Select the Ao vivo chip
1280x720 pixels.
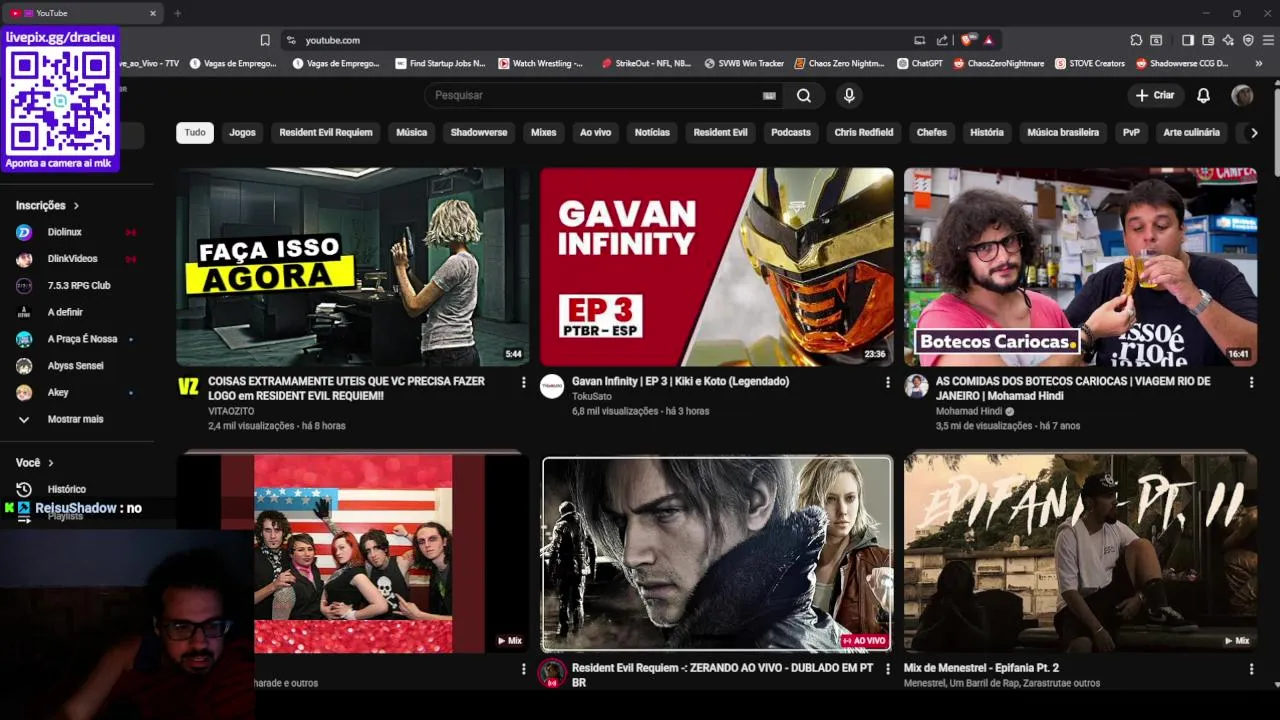595,132
